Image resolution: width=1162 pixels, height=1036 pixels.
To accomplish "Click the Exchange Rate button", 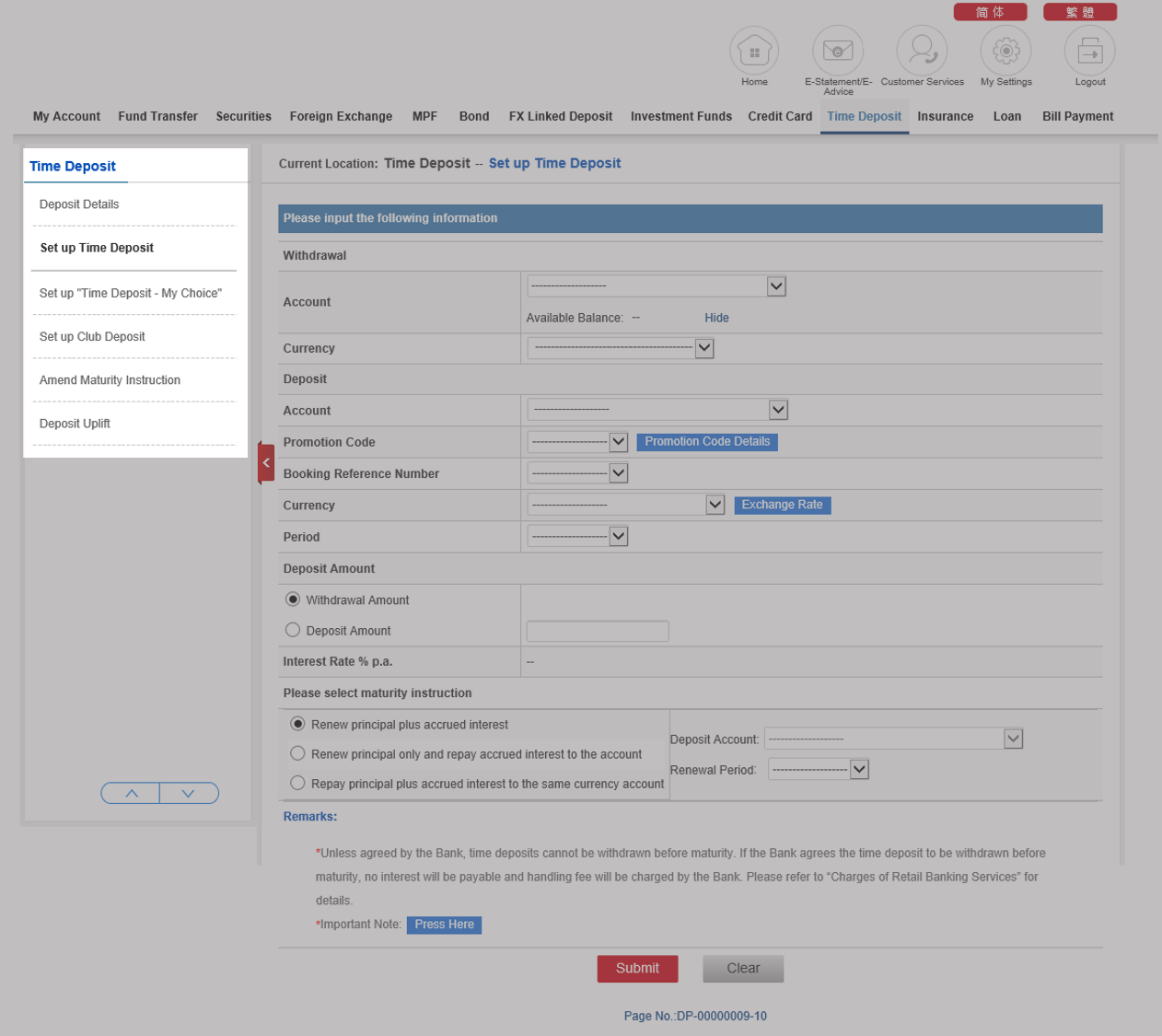I will pyautogui.click(x=782, y=505).
